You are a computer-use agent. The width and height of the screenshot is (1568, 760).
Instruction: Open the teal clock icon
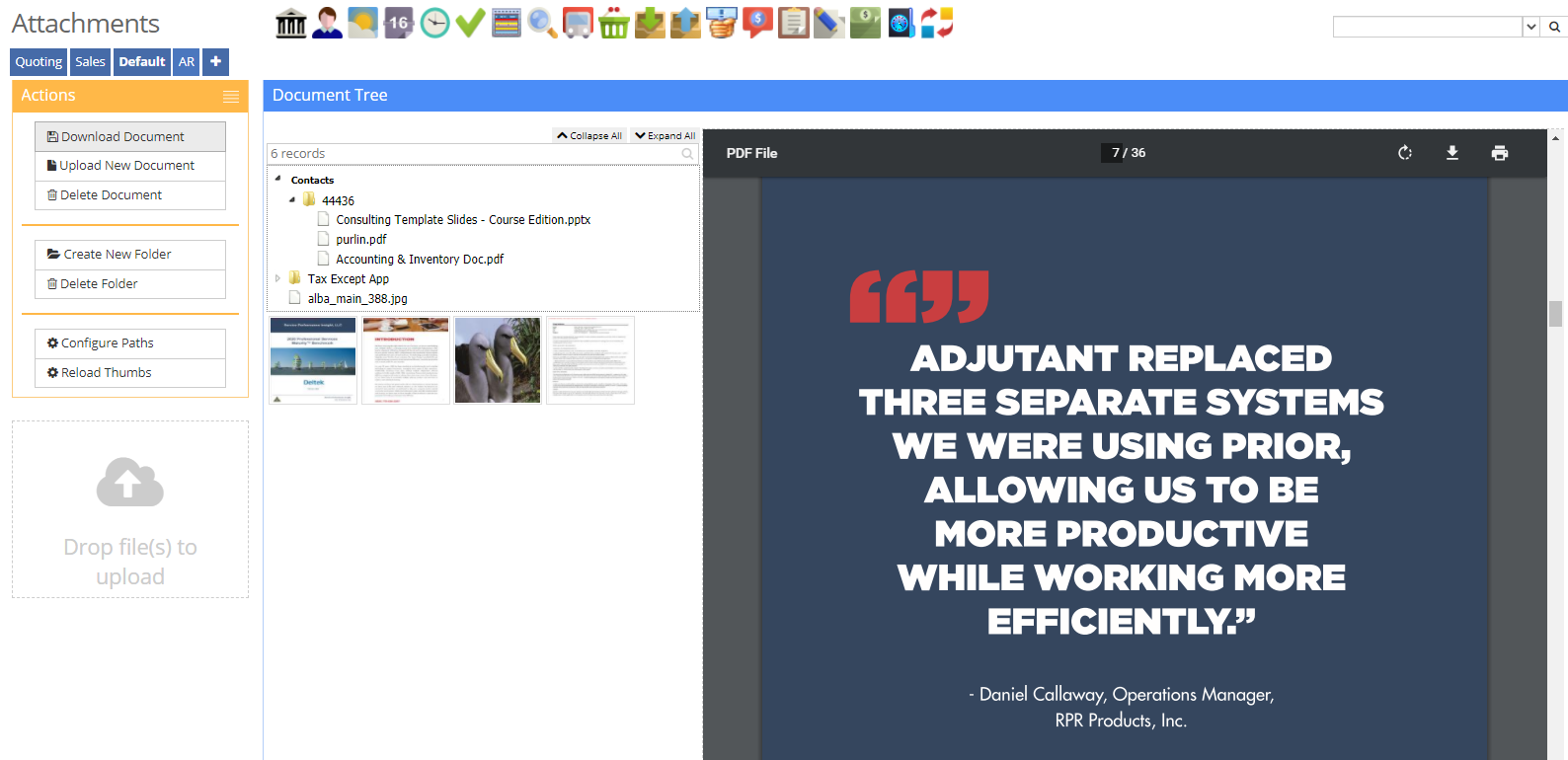[x=434, y=23]
